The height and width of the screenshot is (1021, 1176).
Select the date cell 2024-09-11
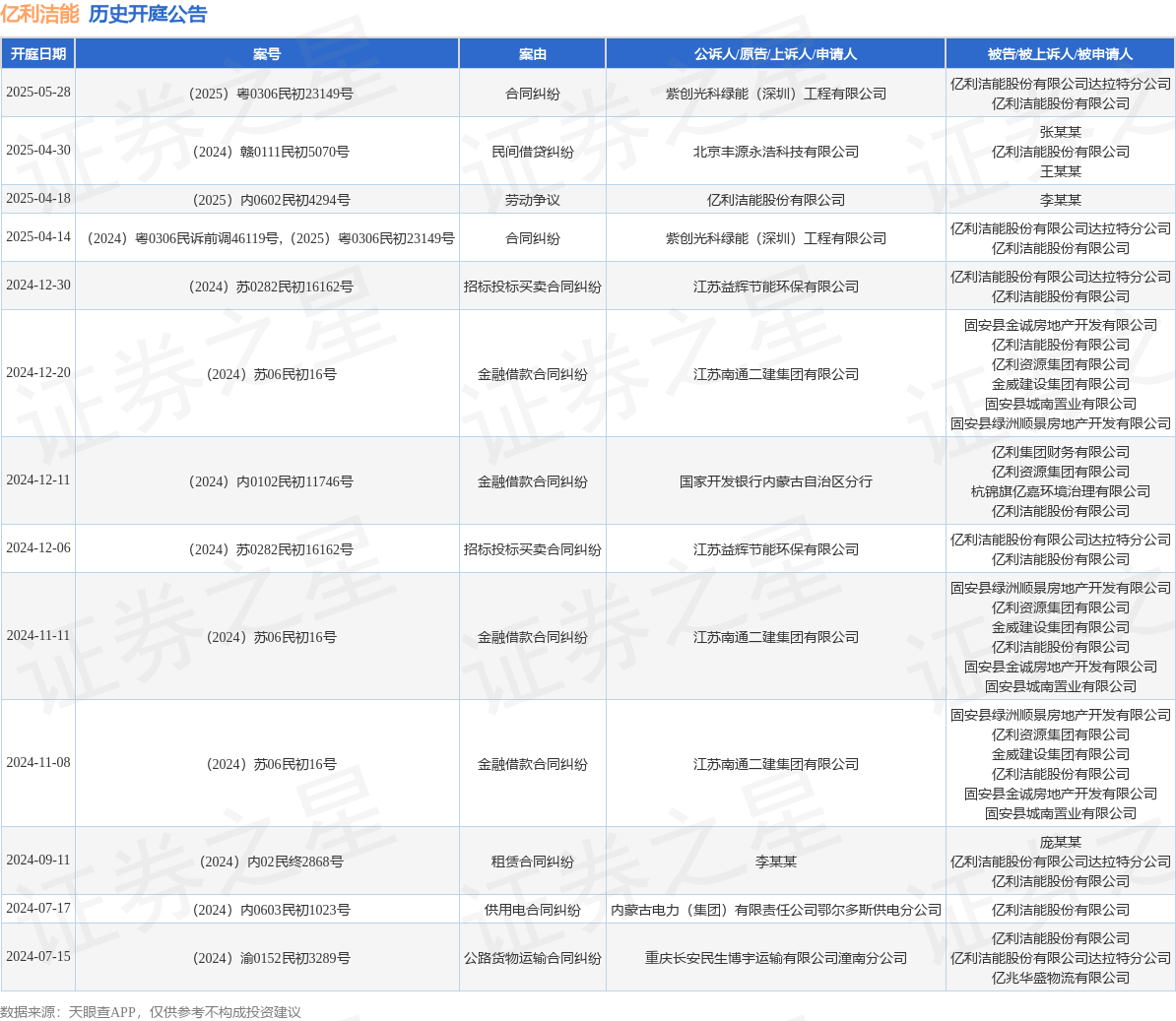point(38,860)
